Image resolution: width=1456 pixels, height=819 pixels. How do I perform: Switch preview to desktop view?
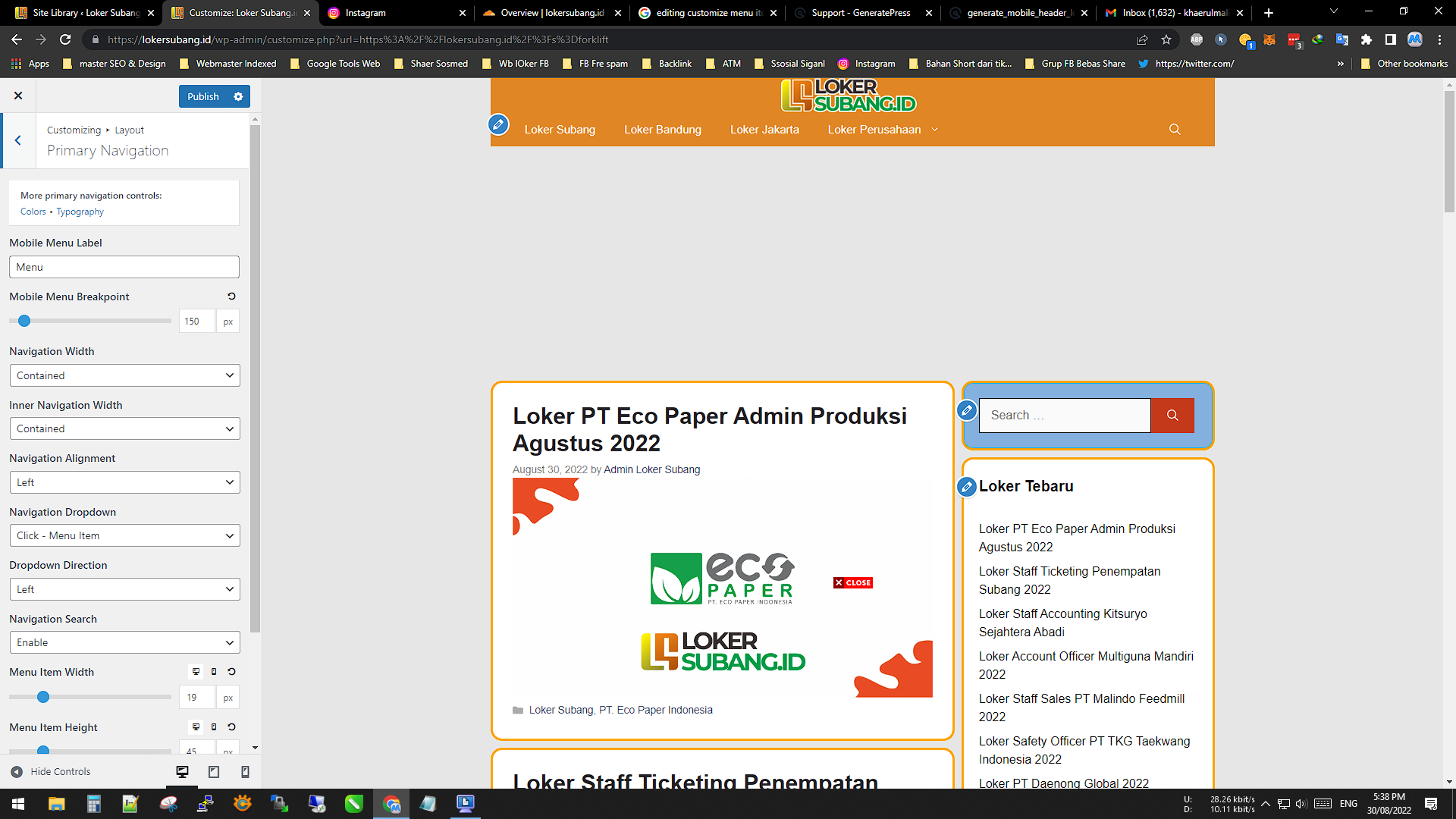coord(182,771)
